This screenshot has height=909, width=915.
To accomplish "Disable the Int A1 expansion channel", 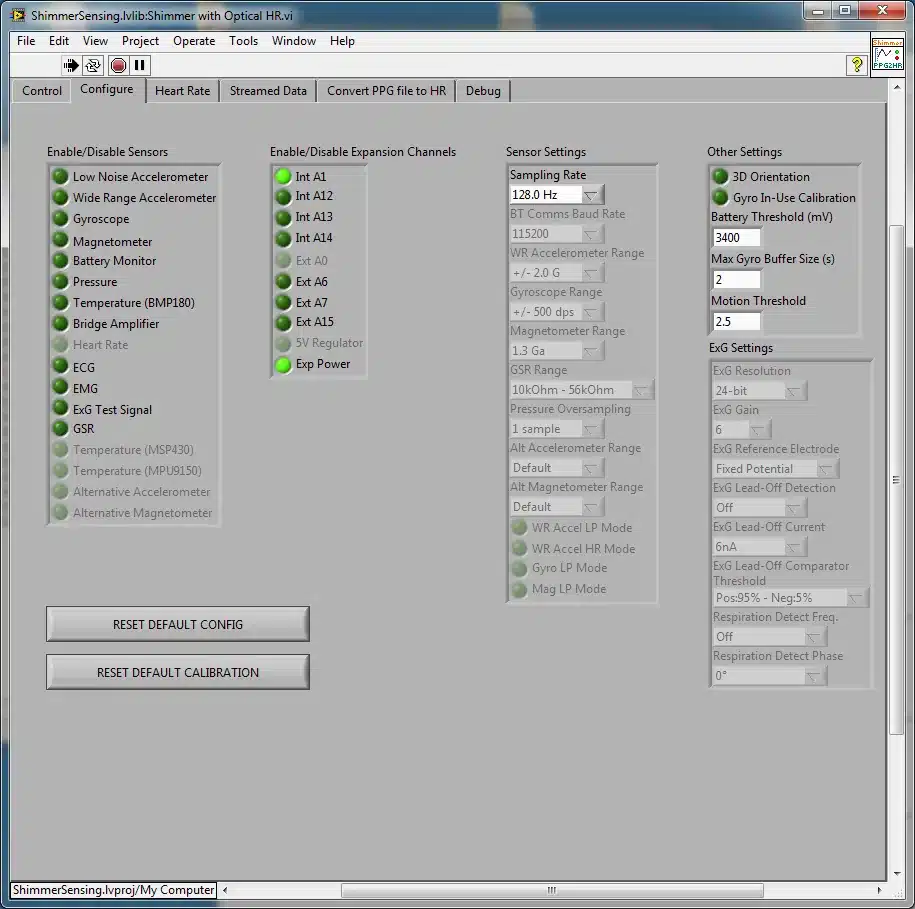I will pos(283,176).
